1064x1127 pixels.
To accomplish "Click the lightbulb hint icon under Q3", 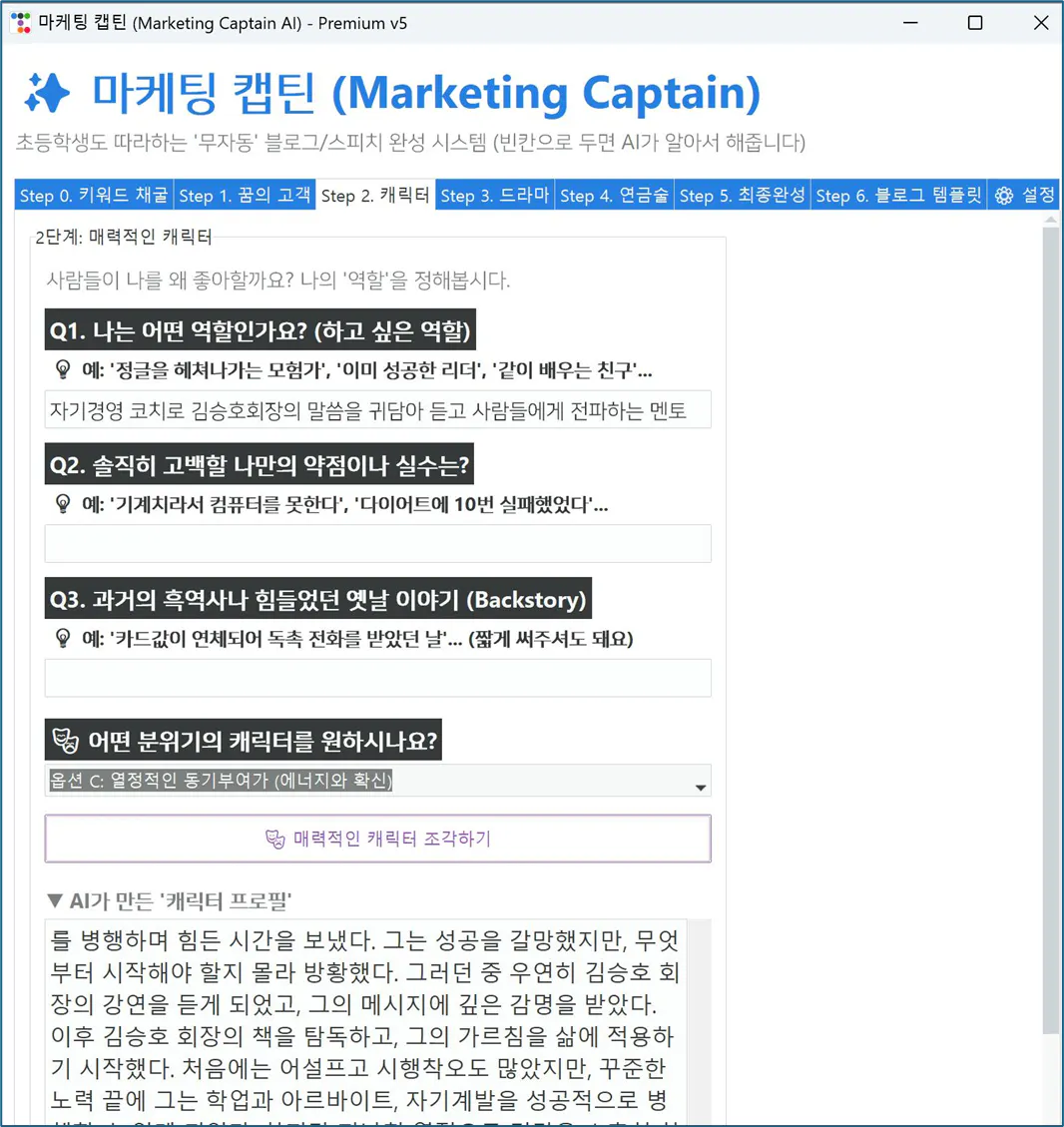I will (x=62, y=639).
